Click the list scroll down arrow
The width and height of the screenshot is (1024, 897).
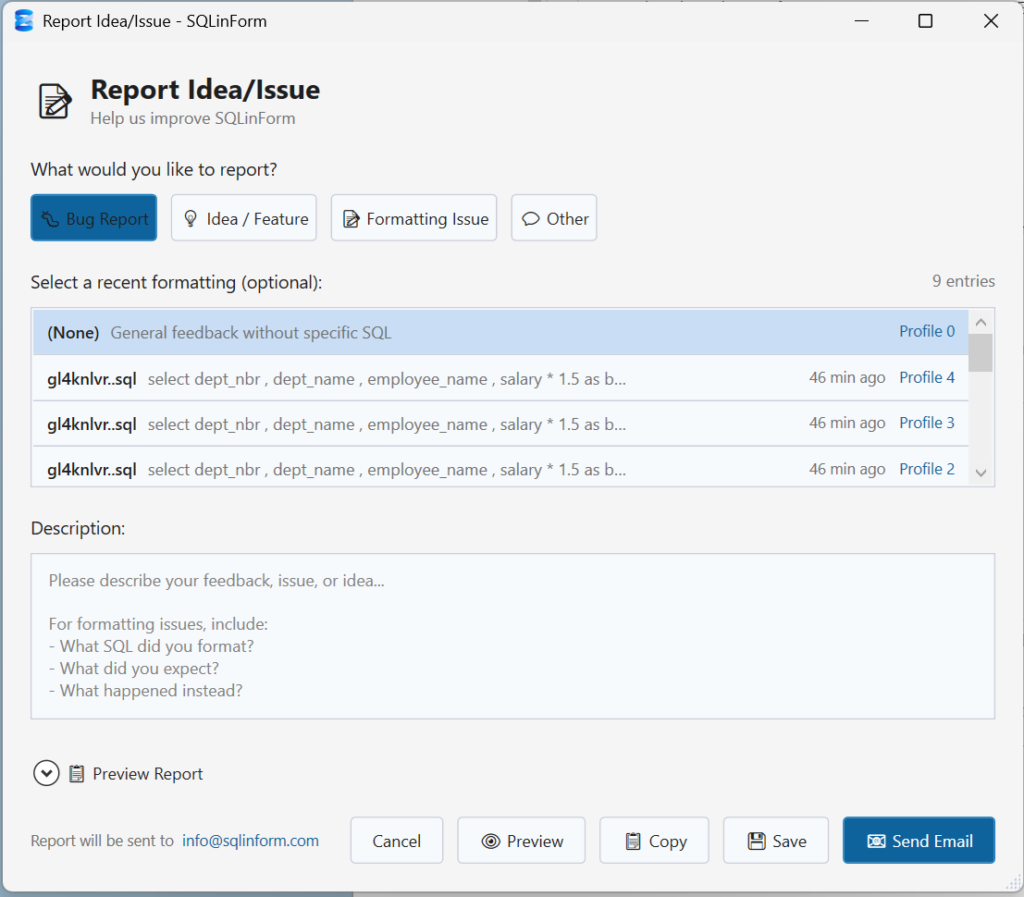(980, 473)
